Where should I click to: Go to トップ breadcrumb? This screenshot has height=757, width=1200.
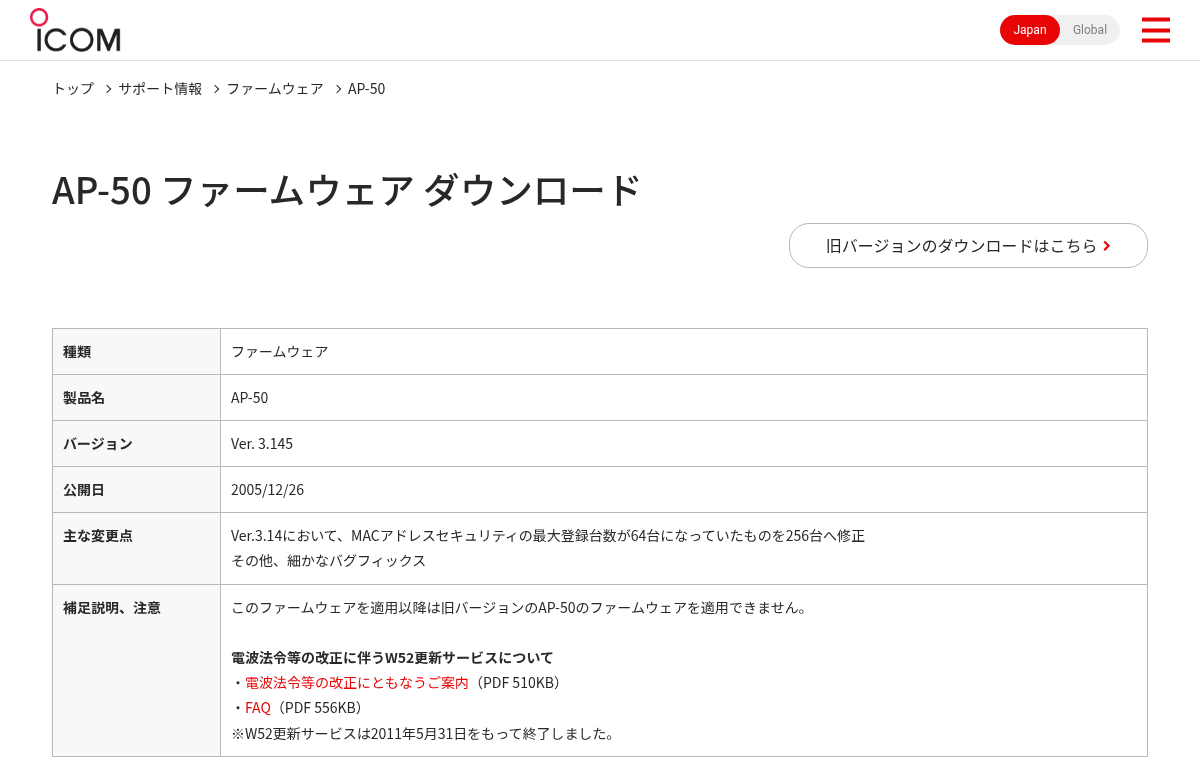[73, 88]
